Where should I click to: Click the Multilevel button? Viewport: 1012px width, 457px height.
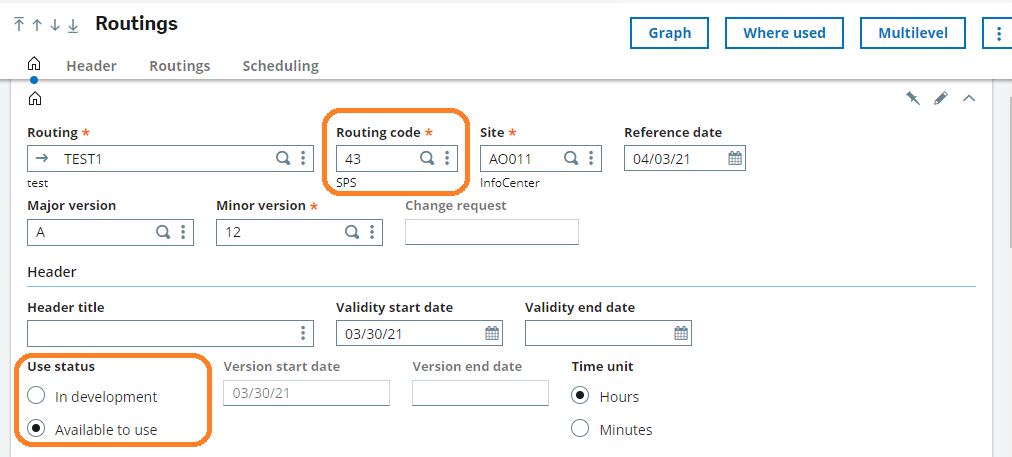pos(913,33)
